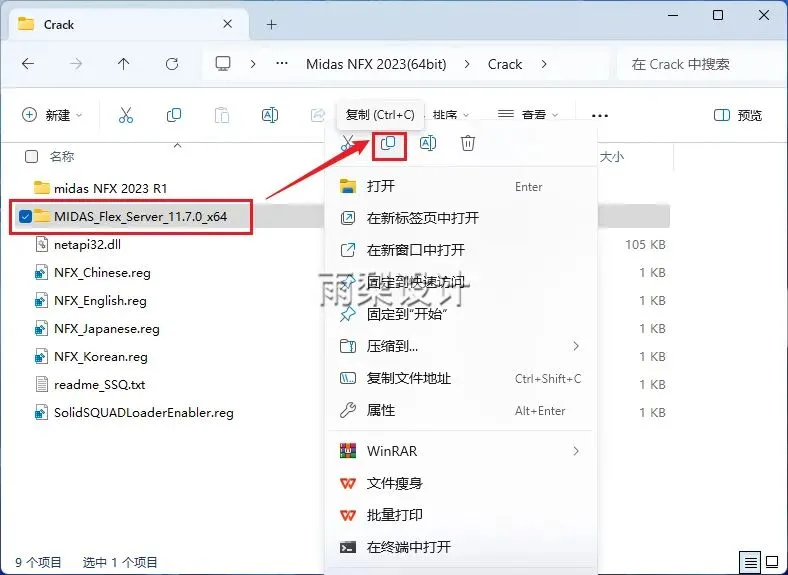The image size is (788, 575).
Task: Go back with the left arrow button
Action: [28, 64]
